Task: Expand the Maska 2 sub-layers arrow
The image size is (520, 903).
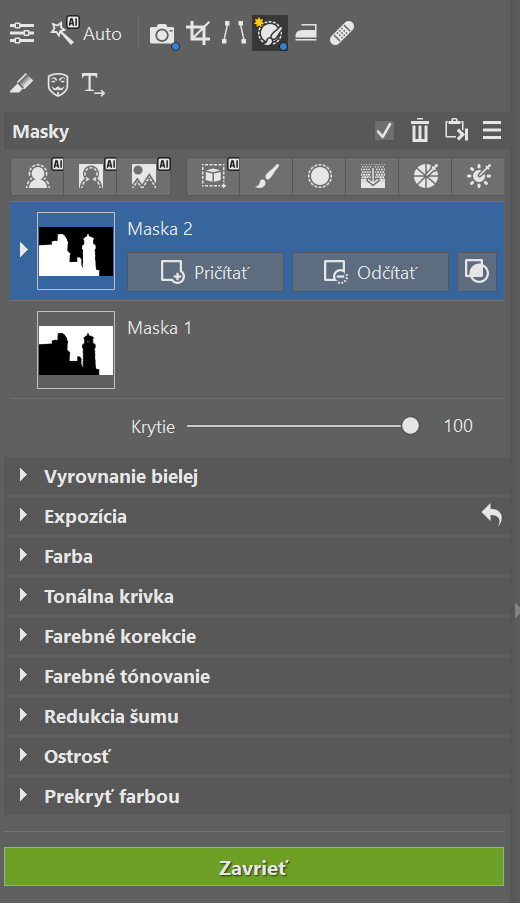Action: pos(24,250)
